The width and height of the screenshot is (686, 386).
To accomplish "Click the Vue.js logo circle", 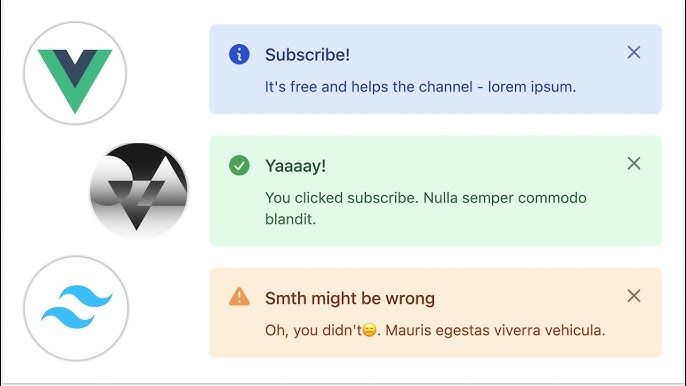I will tap(75, 74).
